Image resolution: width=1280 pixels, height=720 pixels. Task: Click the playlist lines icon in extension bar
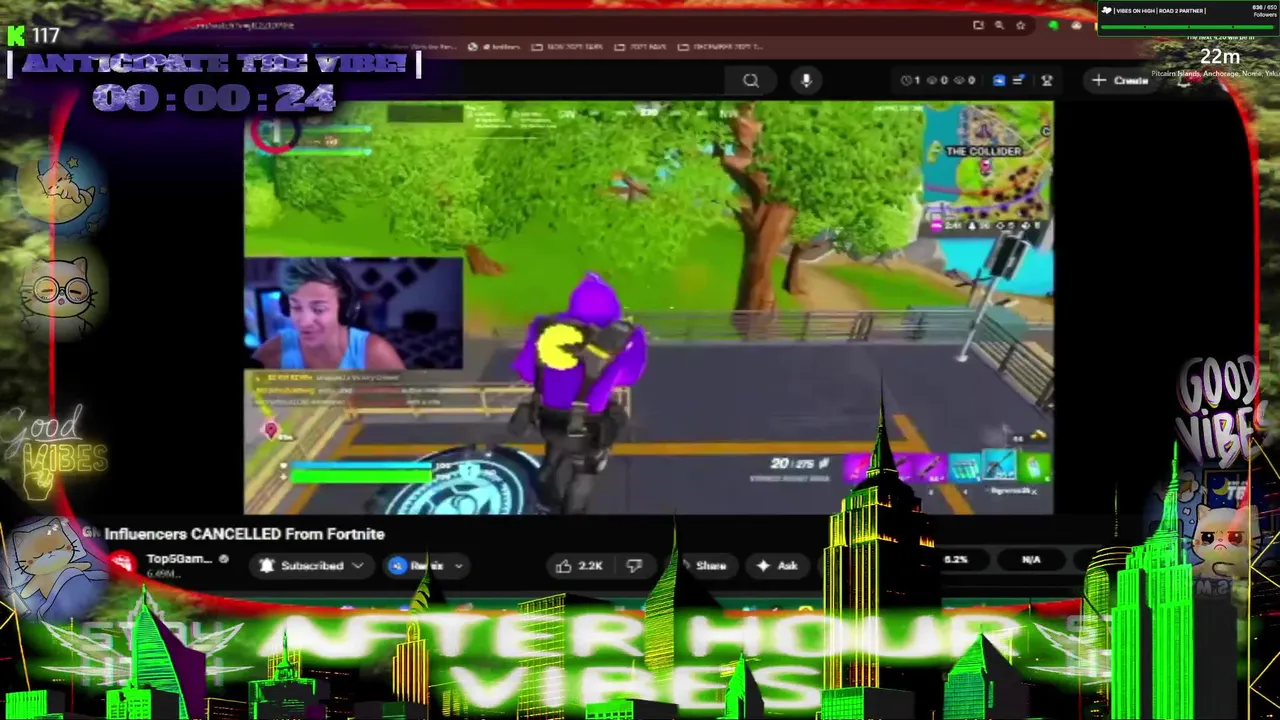[1018, 80]
